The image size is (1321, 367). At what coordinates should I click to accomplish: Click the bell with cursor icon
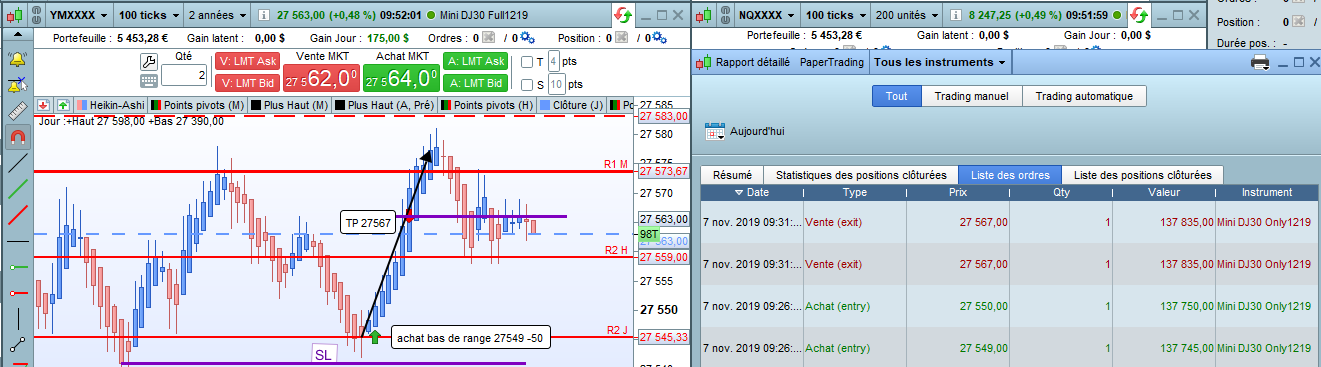(x=17, y=84)
